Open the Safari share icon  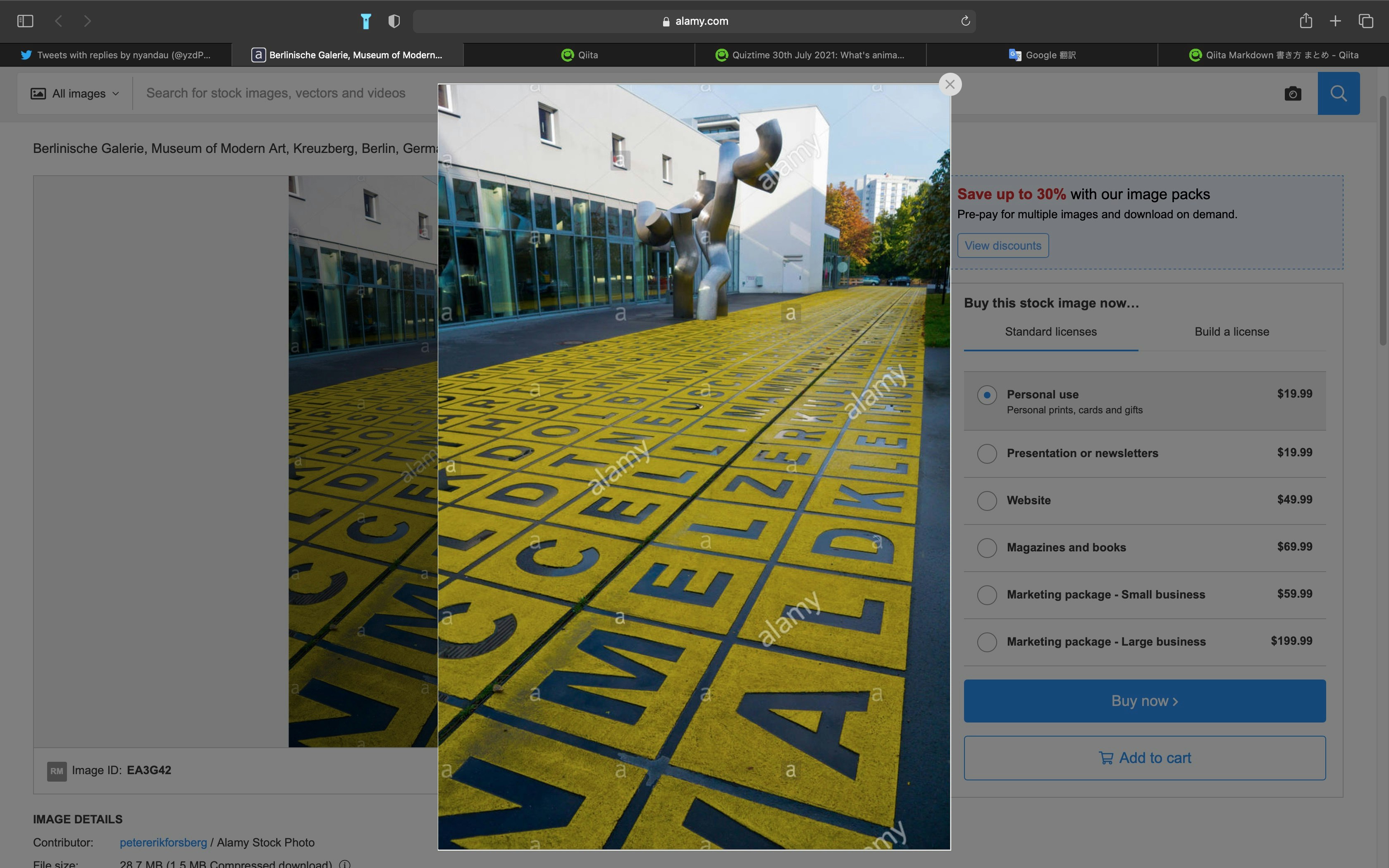tap(1306, 21)
